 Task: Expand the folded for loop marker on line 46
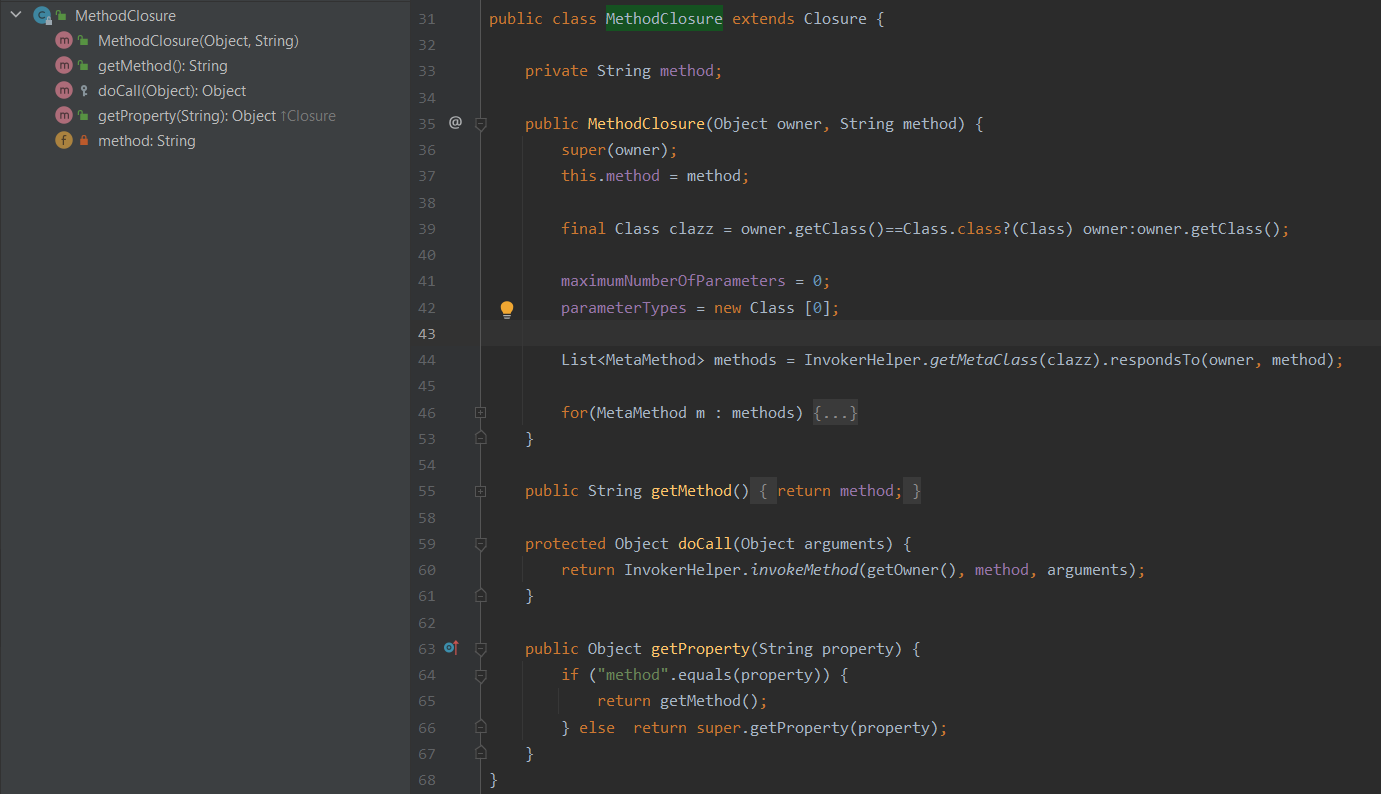click(480, 412)
